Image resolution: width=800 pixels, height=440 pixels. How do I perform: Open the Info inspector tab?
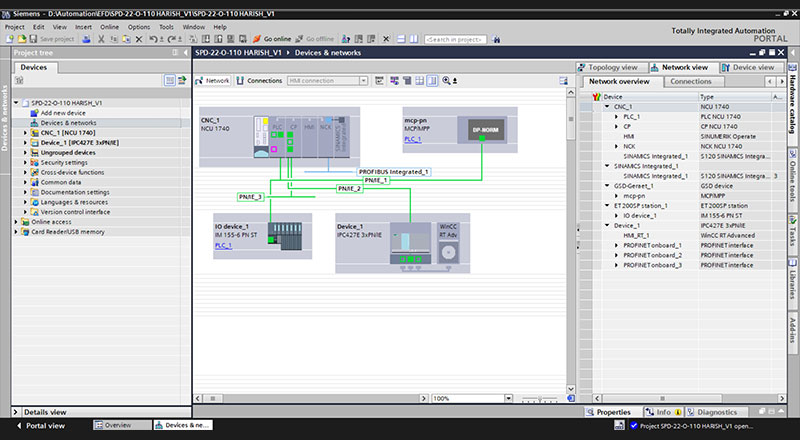pyautogui.click(x=663, y=412)
